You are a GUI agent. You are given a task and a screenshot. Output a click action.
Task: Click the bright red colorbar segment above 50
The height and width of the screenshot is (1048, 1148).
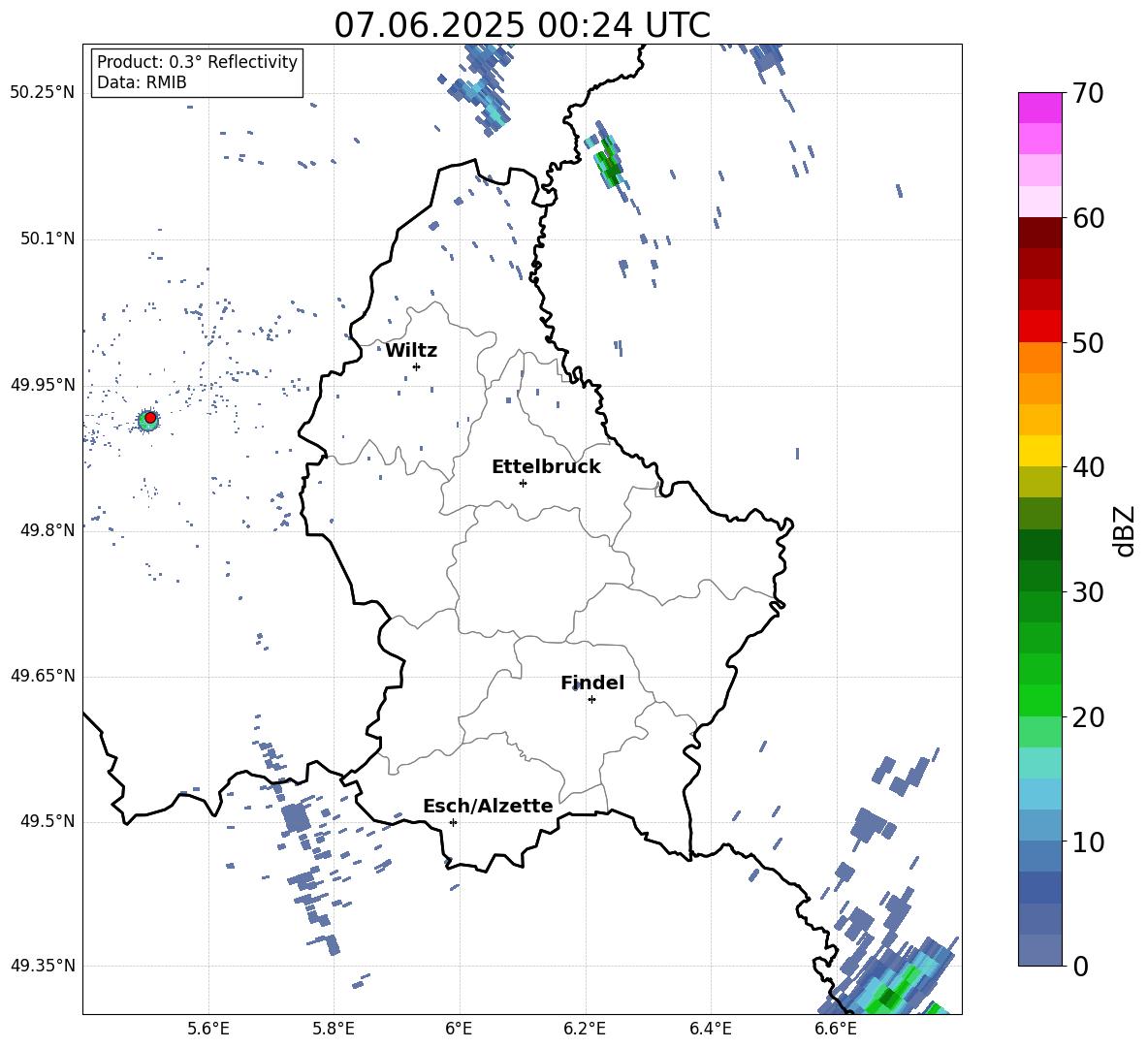(x=1040, y=327)
